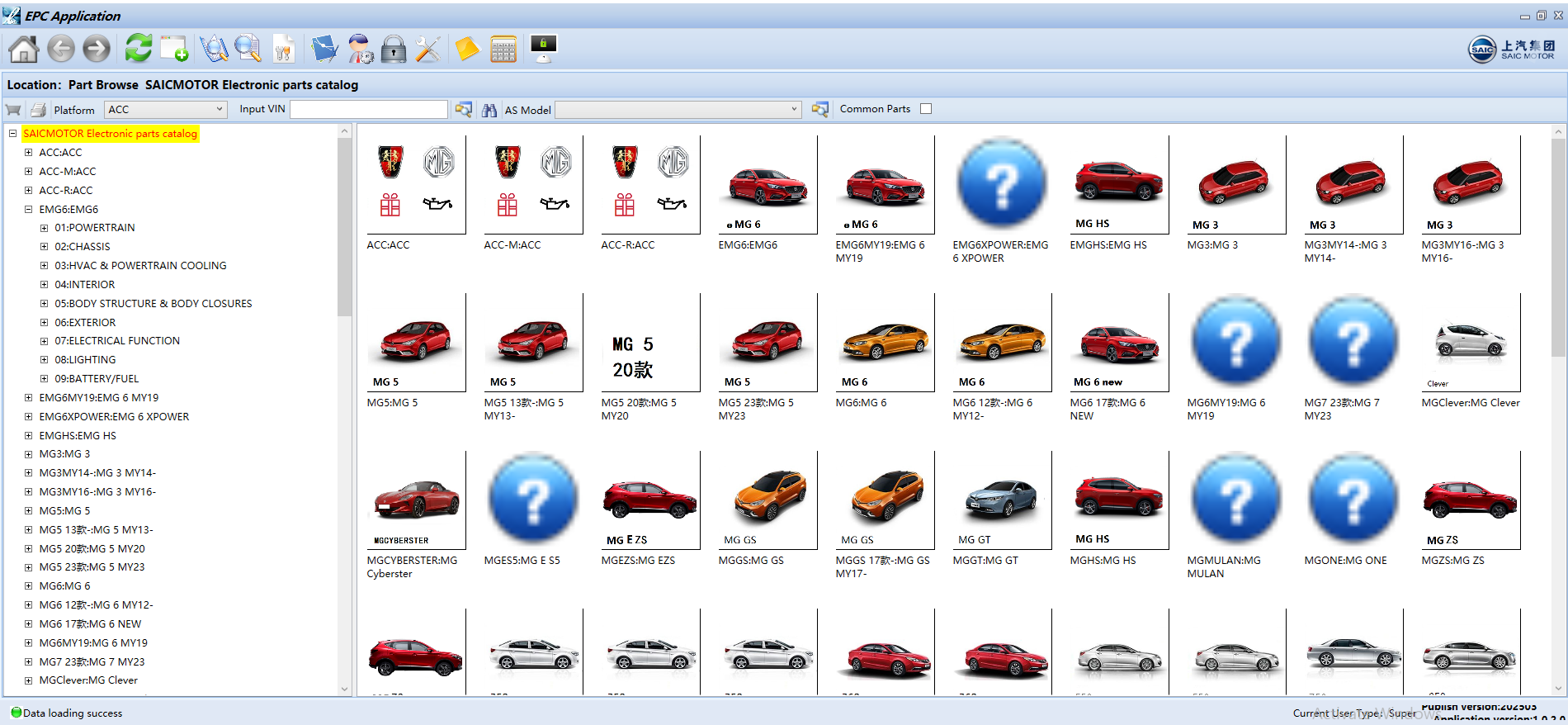Click the MG7 23款:MG 7 MY23 thumbnail
The height and width of the screenshot is (725, 1568).
(x=1353, y=342)
